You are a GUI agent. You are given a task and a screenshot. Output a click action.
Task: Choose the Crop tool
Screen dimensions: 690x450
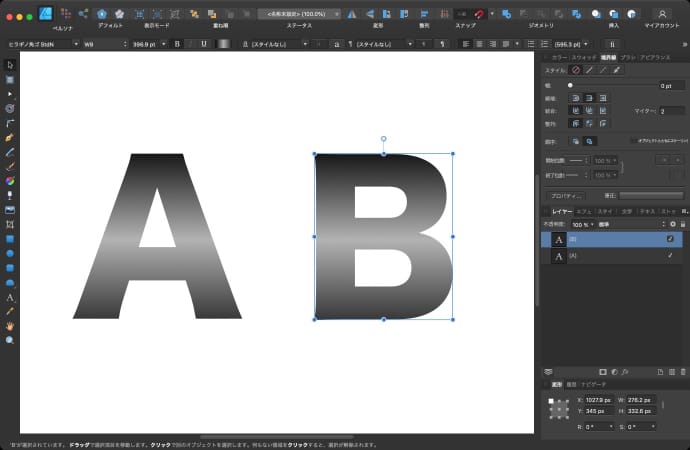pos(10,225)
